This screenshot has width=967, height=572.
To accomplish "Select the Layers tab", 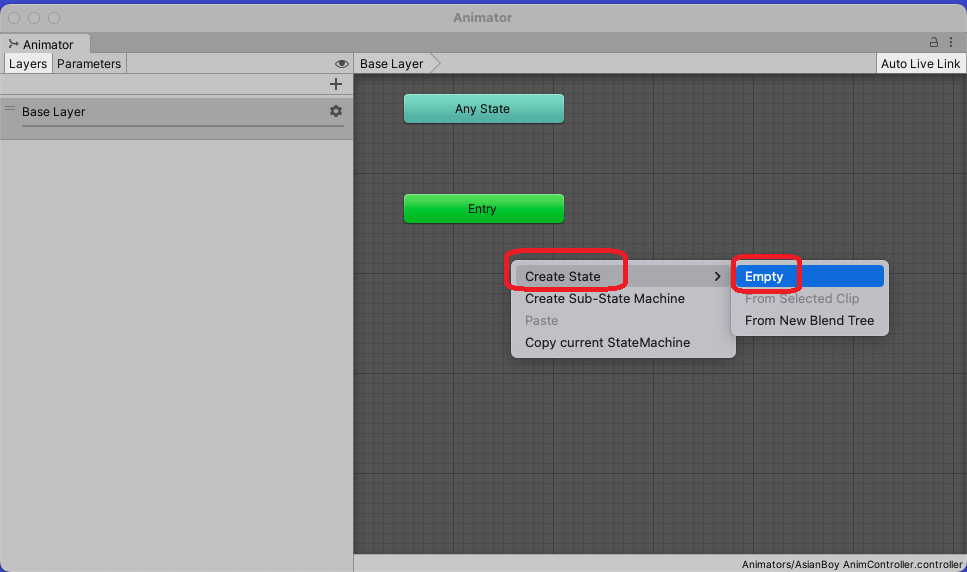I will [28, 64].
